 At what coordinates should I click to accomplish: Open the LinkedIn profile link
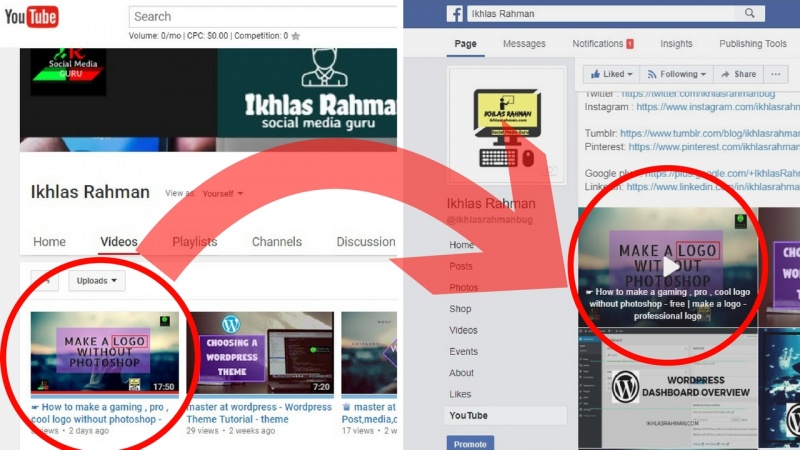pyautogui.click(x=713, y=187)
